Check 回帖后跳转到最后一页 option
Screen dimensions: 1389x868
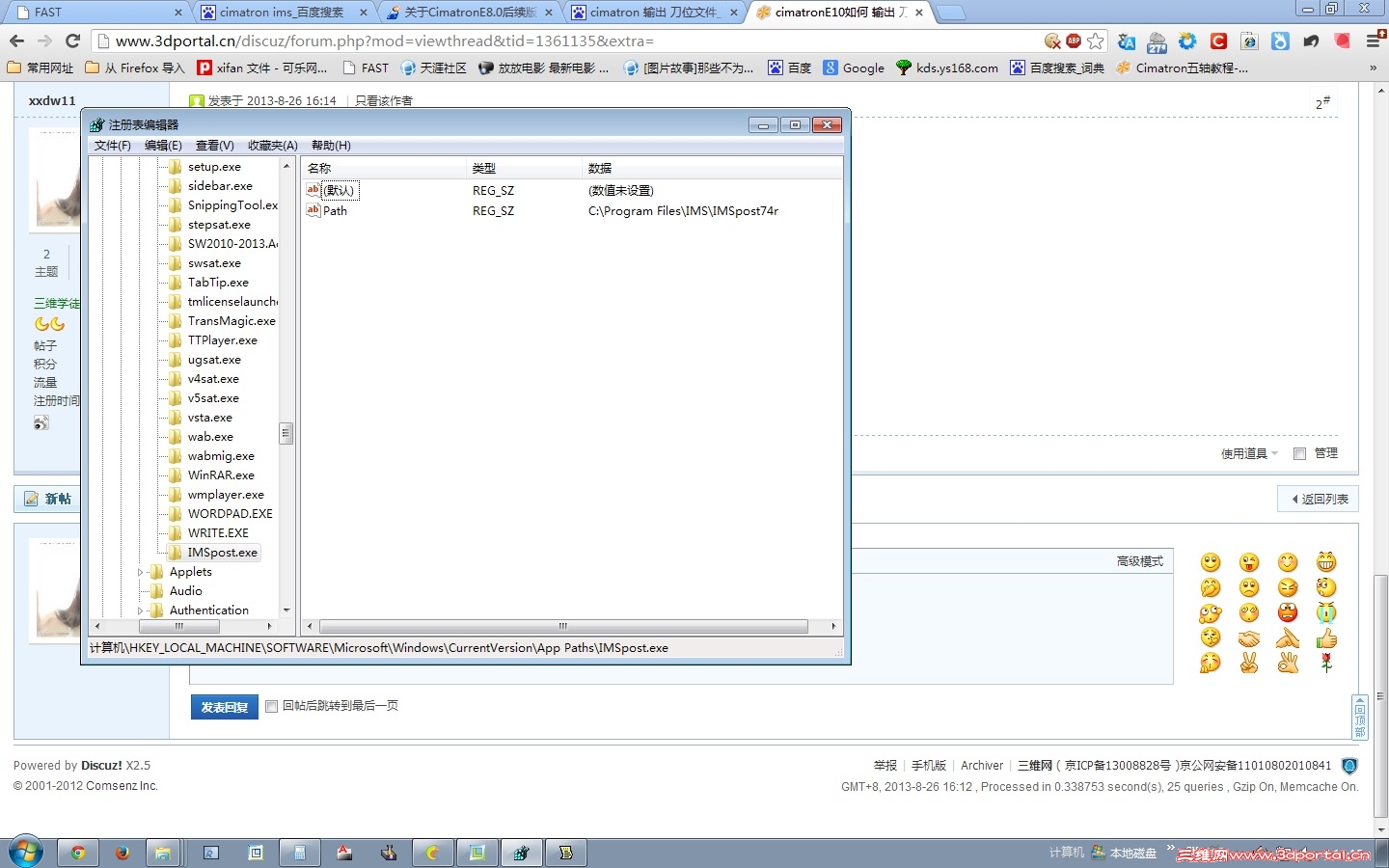271,706
